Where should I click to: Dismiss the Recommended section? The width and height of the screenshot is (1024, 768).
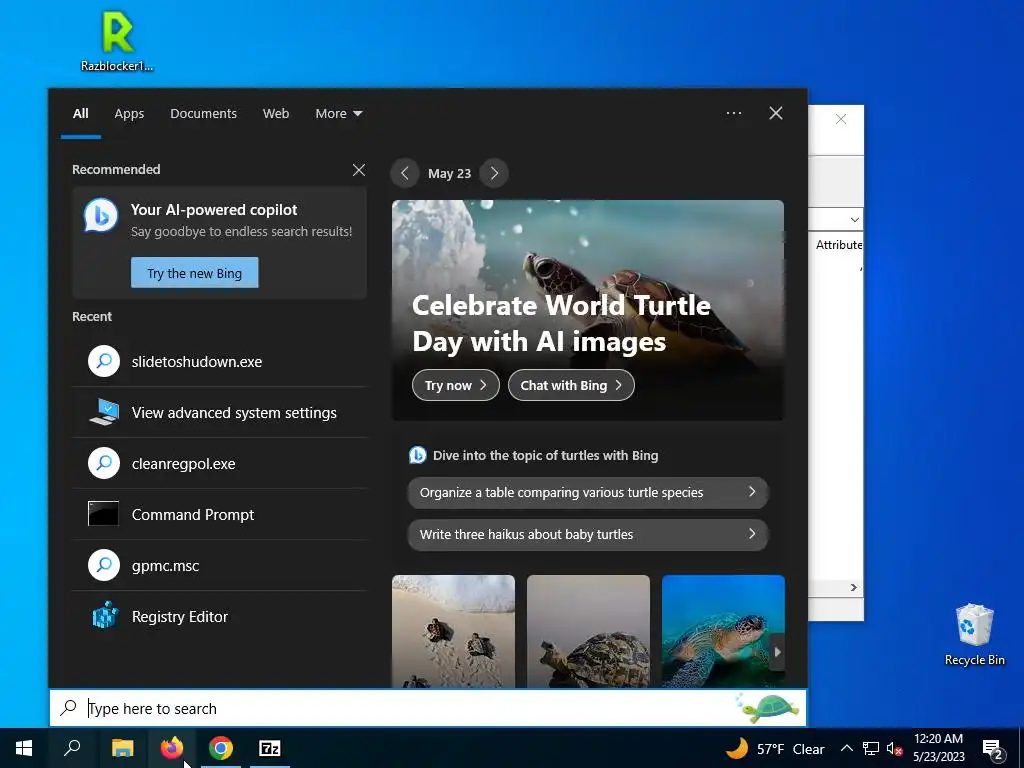tap(359, 170)
